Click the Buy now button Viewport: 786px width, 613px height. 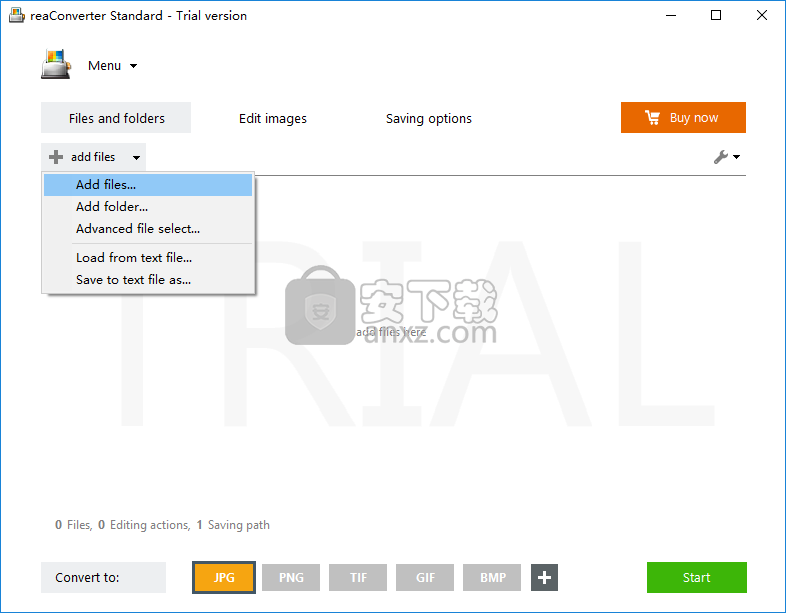click(683, 118)
